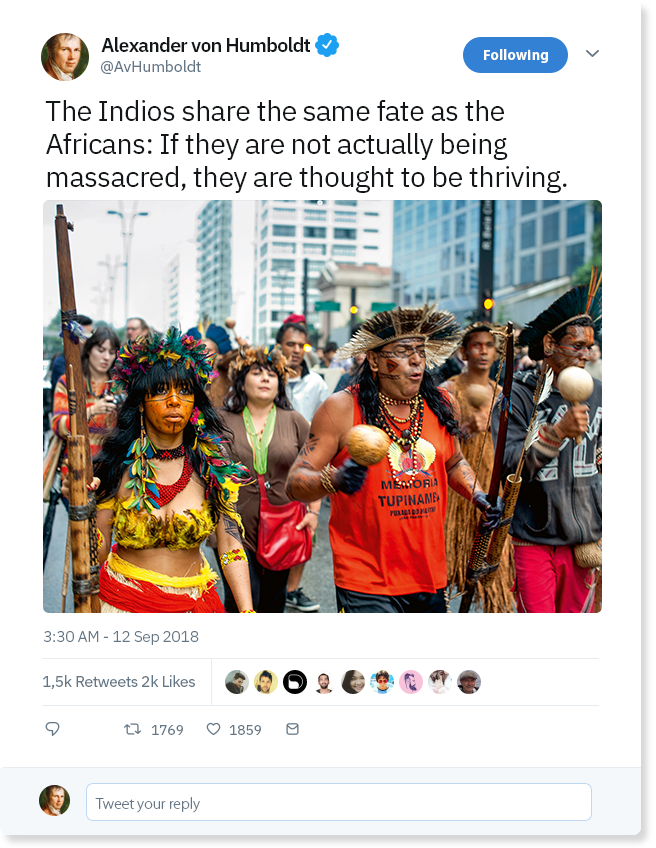656x848 pixels.
Task: Click the retweet arrows icon
Action: (132, 730)
